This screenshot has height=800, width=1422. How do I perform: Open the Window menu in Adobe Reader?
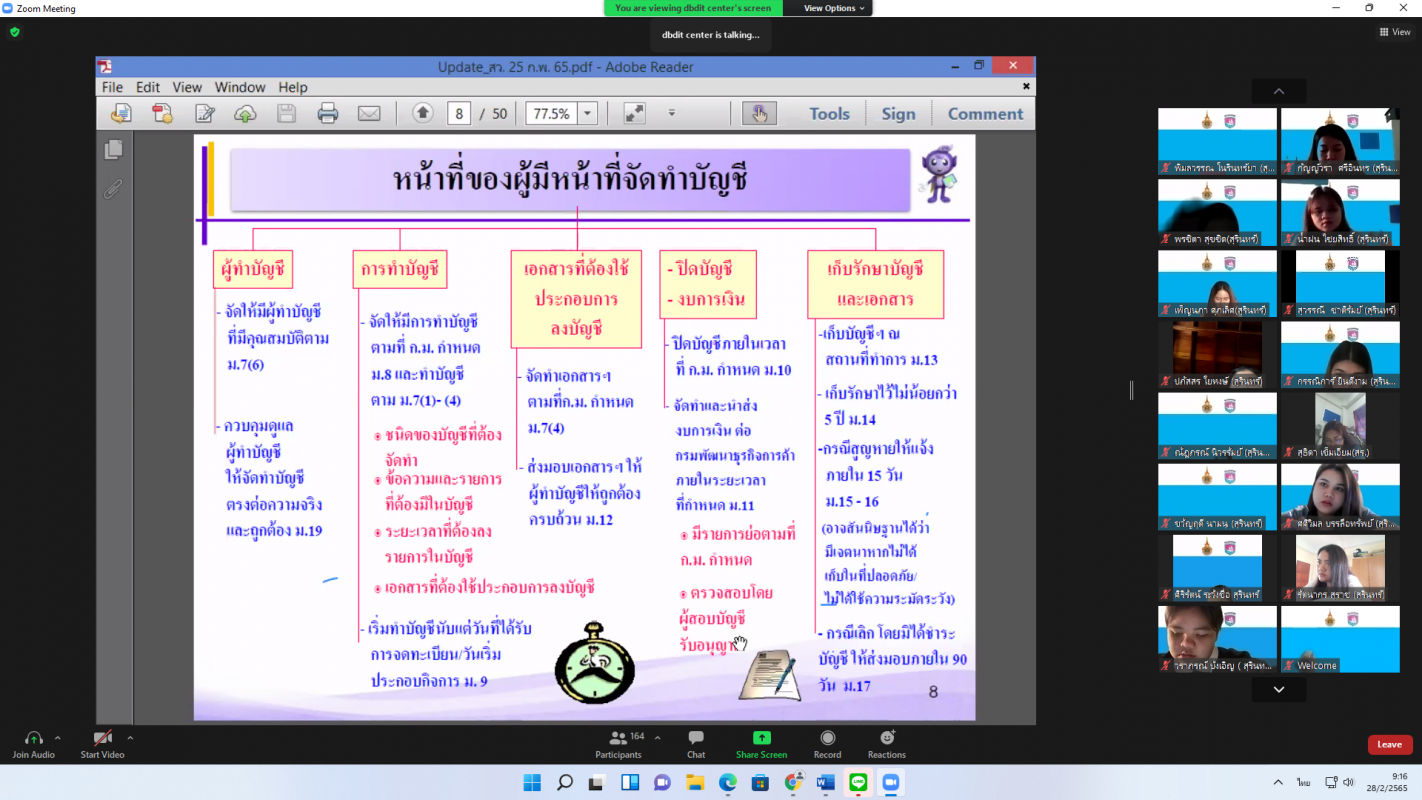(x=240, y=87)
